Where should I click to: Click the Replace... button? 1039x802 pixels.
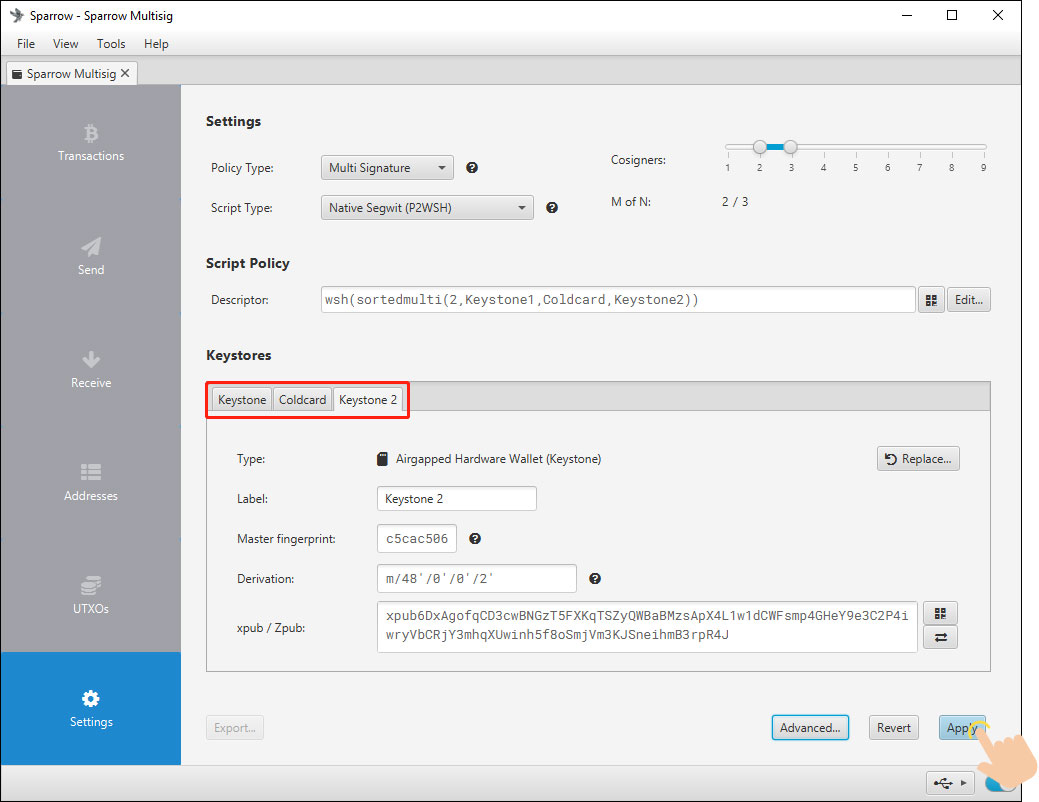coord(918,459)
